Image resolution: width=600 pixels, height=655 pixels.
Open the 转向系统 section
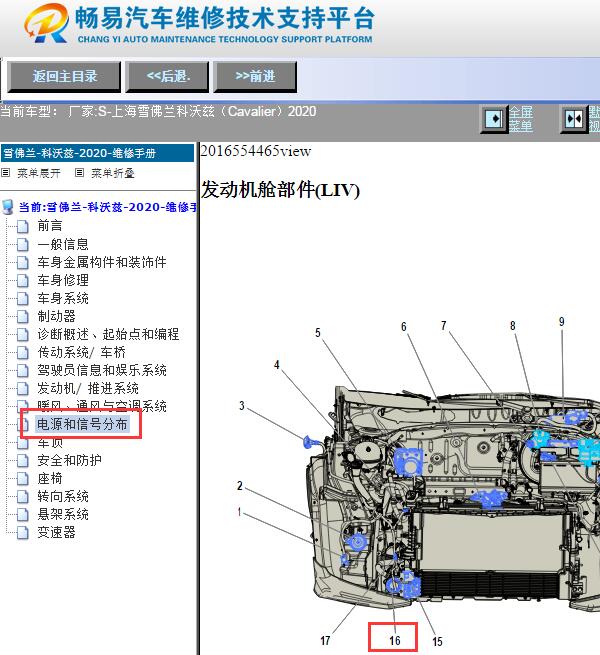click(63, 496)
